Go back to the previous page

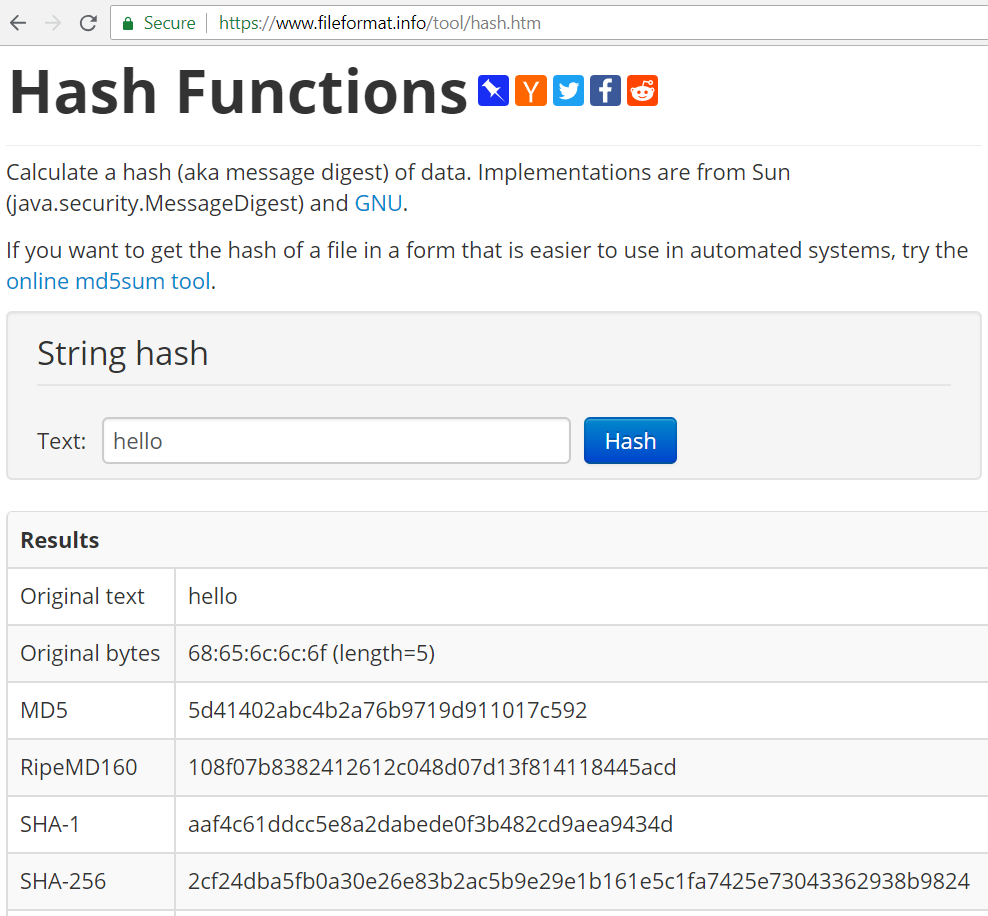[18, 22]
